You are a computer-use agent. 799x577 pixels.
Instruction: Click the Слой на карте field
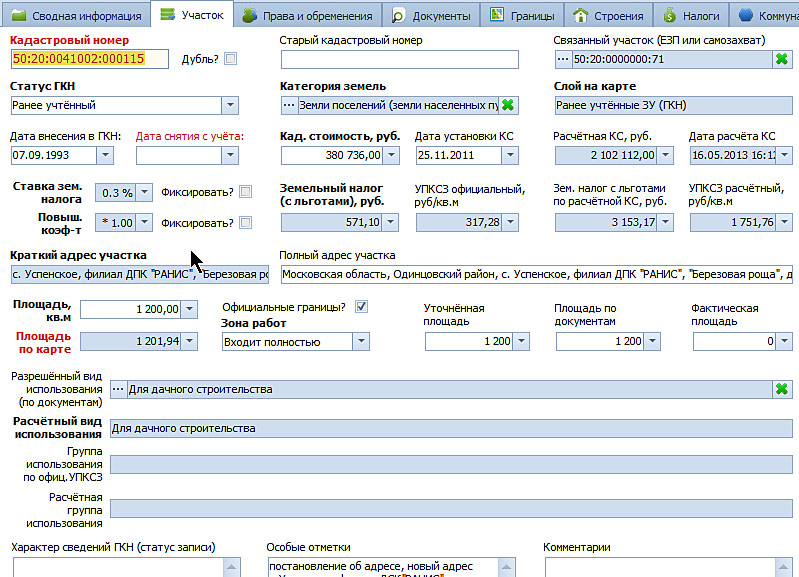pos(673,106)
